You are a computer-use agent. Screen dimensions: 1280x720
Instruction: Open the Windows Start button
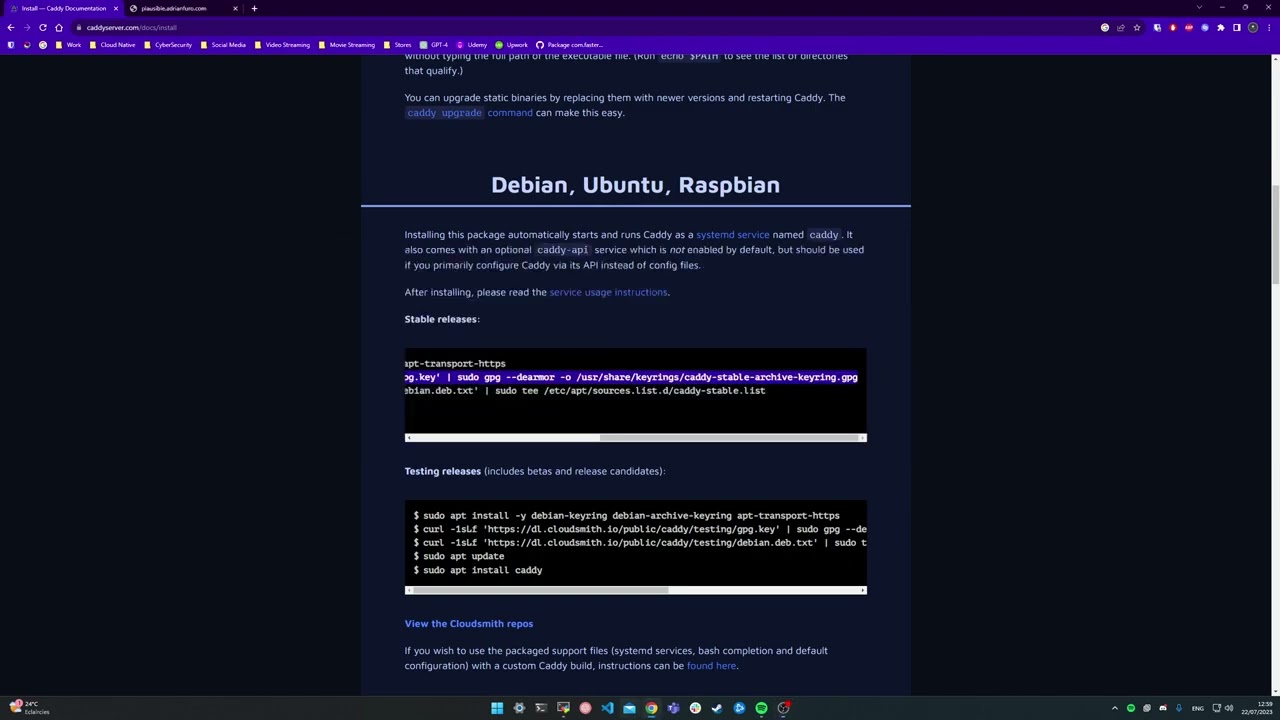[x=497, y=708]
